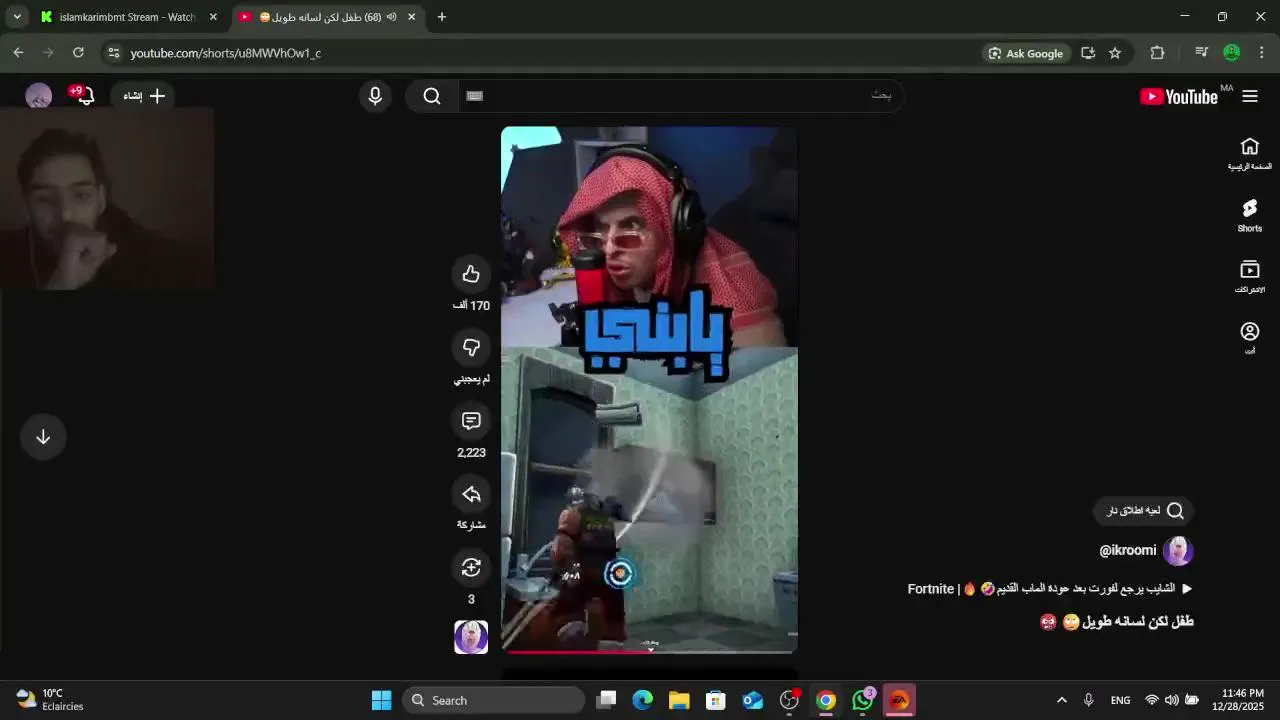1280x720 pixels.
Task: Open Subscriptions in the YouTube sidebar
Action: [x=1250, y=277]
